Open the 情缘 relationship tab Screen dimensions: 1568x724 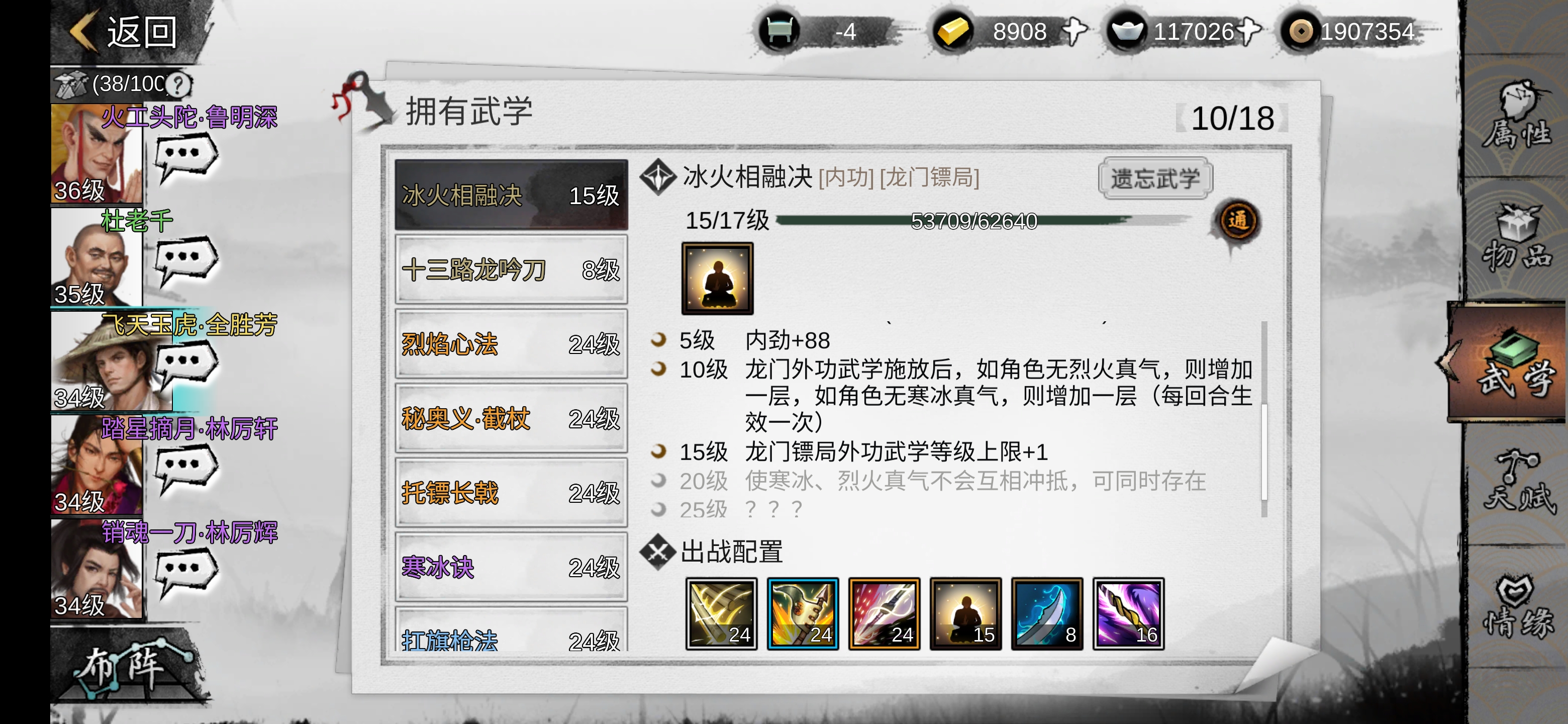click(x=1517, y=606)
